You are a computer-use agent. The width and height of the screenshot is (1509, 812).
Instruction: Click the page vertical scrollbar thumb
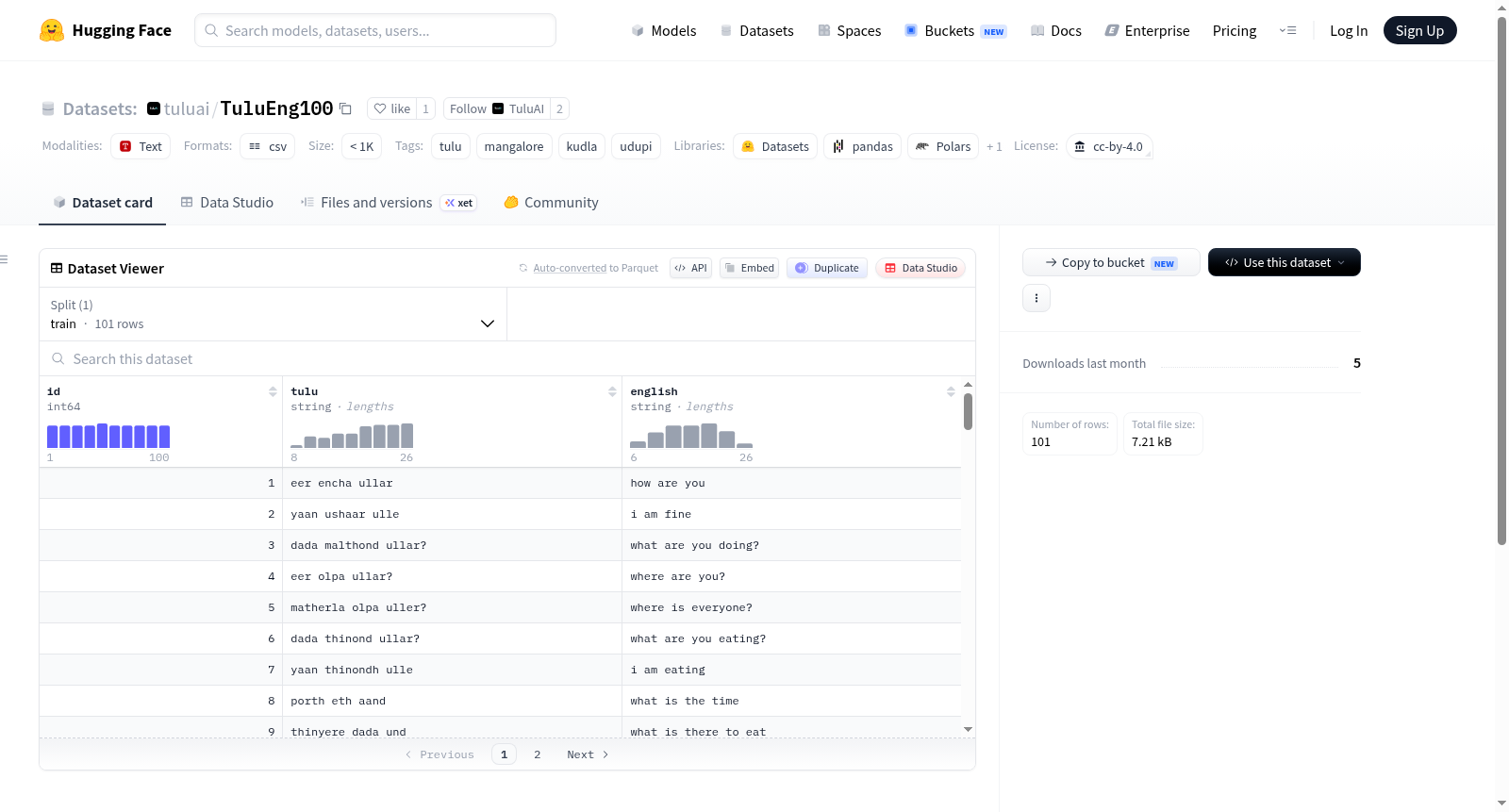(1501, 280)
